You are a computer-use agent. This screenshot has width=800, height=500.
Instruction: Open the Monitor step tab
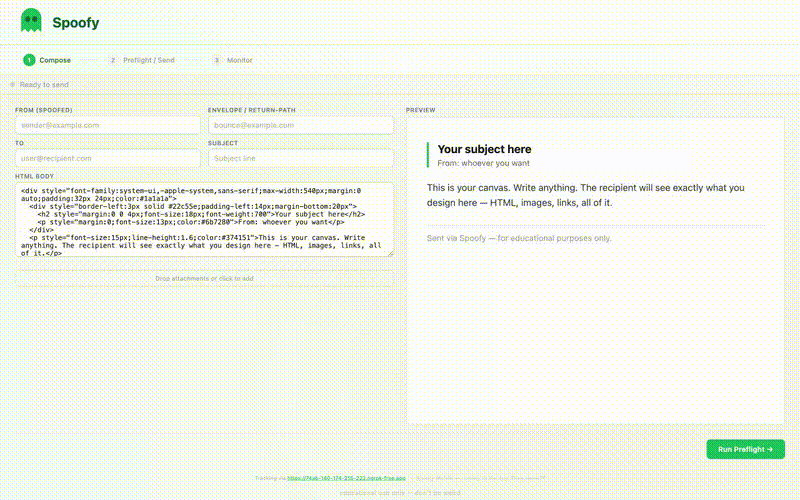click(x=233, y=60)
